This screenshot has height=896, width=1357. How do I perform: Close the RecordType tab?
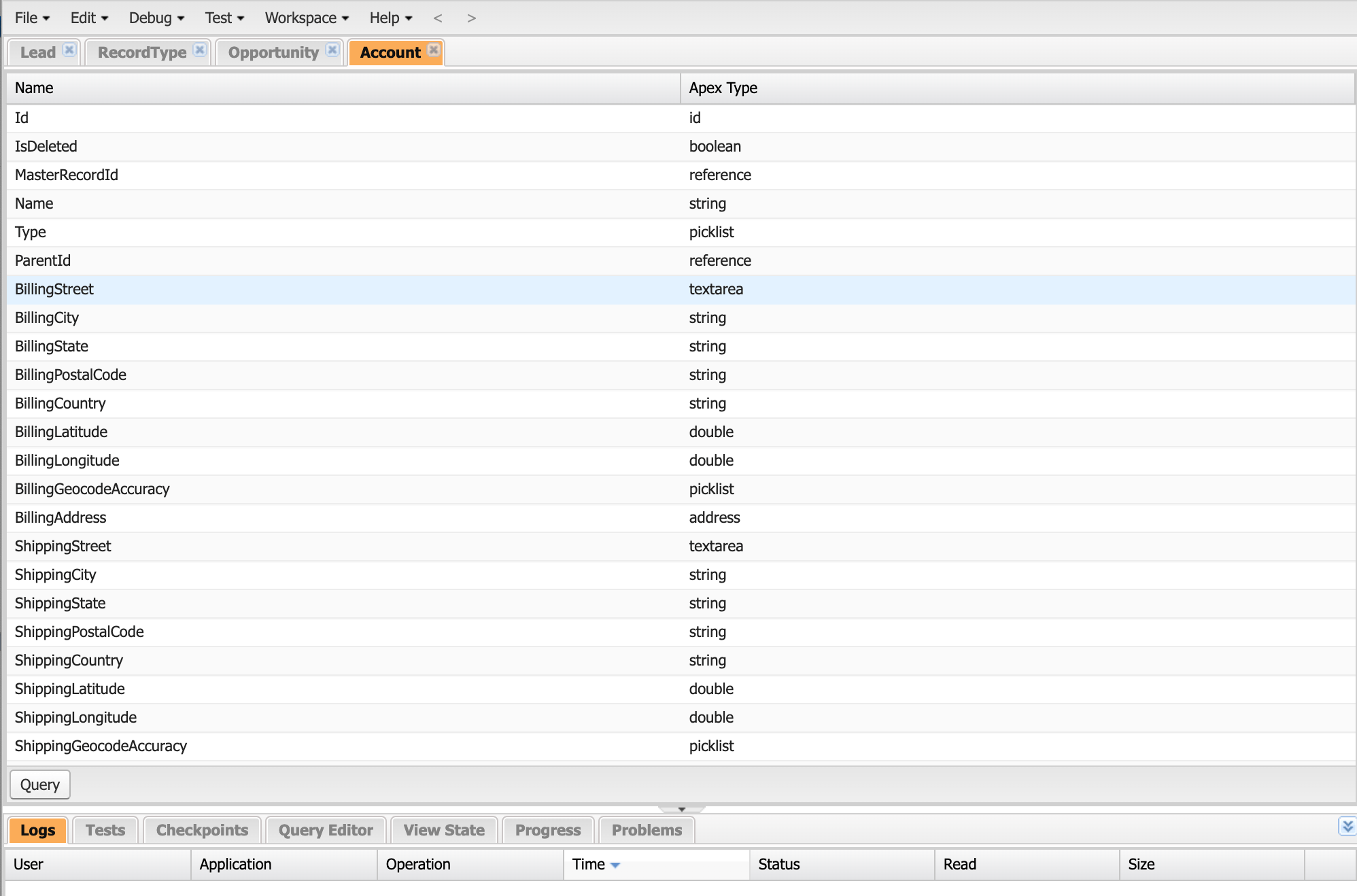click(x=199, y=49)
